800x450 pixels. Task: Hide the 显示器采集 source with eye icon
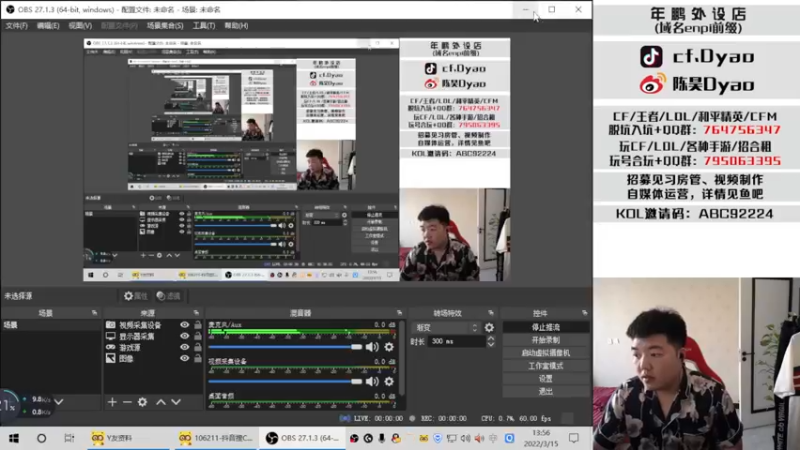pos(185,336)
